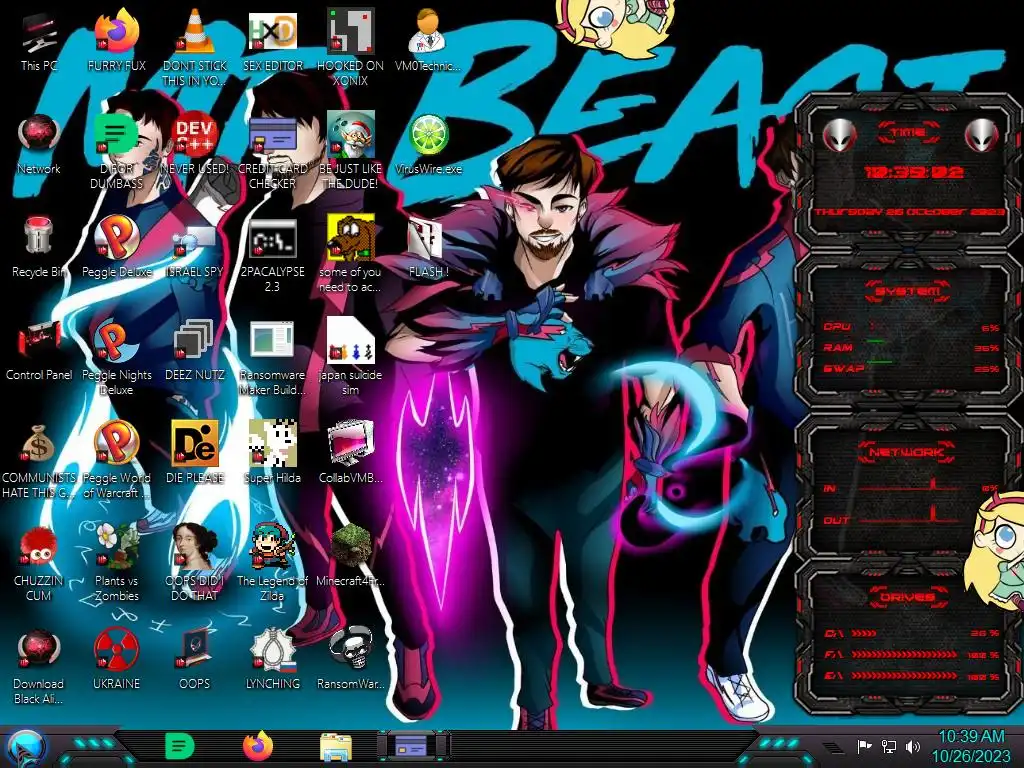1024x768 pixels.
Task: Click the SYSTEM gadget header
Action: pyautogui.click(x=907, y=291)
